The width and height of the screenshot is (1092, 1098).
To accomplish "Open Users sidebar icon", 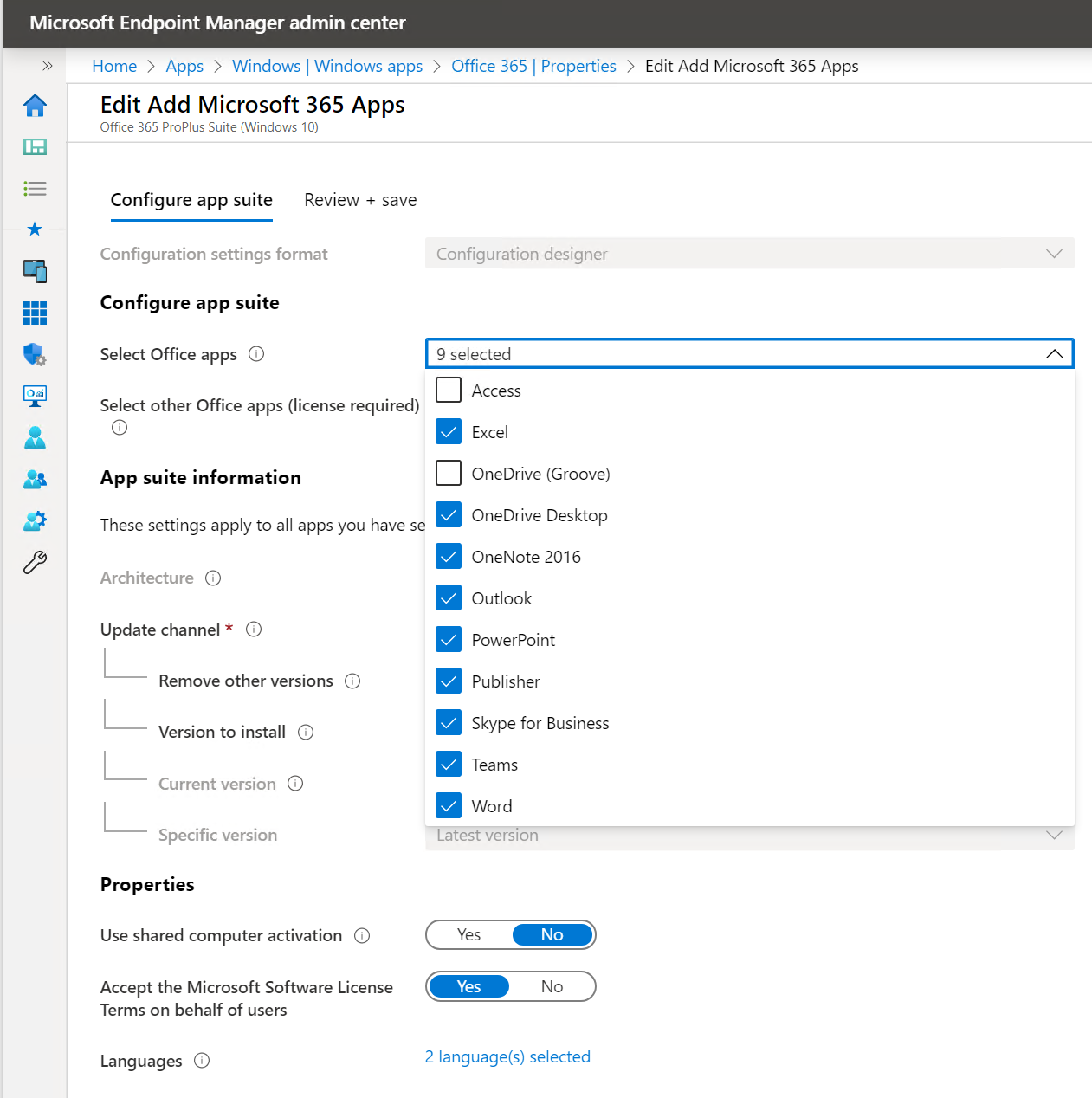I will point(35,437).
